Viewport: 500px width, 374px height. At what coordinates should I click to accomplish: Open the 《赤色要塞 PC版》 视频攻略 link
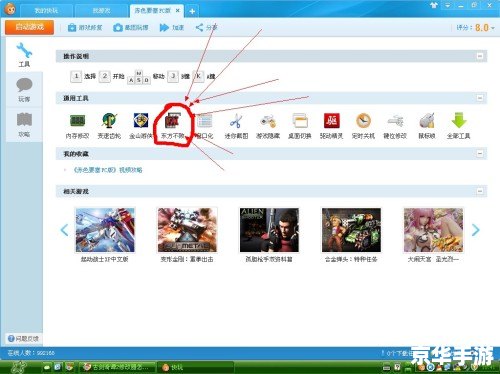[x=108, y=170]
